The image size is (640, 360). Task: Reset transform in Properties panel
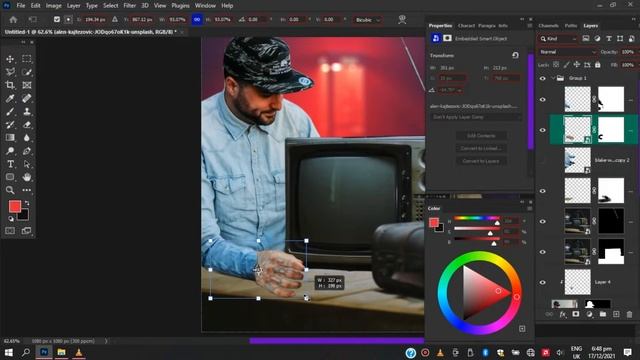coord(515,55)
